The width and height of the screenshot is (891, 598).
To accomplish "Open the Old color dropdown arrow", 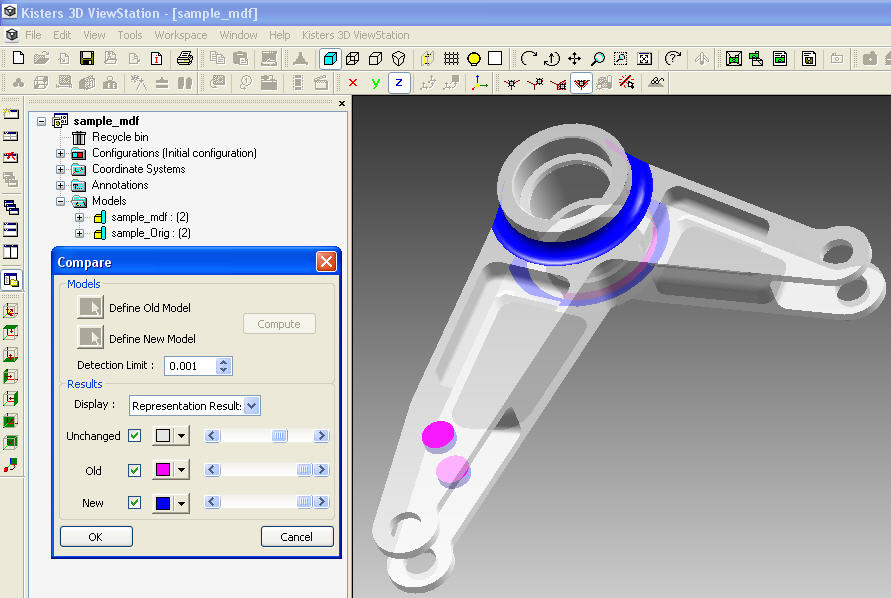I will pyautogui.click(x=181, y=470).
